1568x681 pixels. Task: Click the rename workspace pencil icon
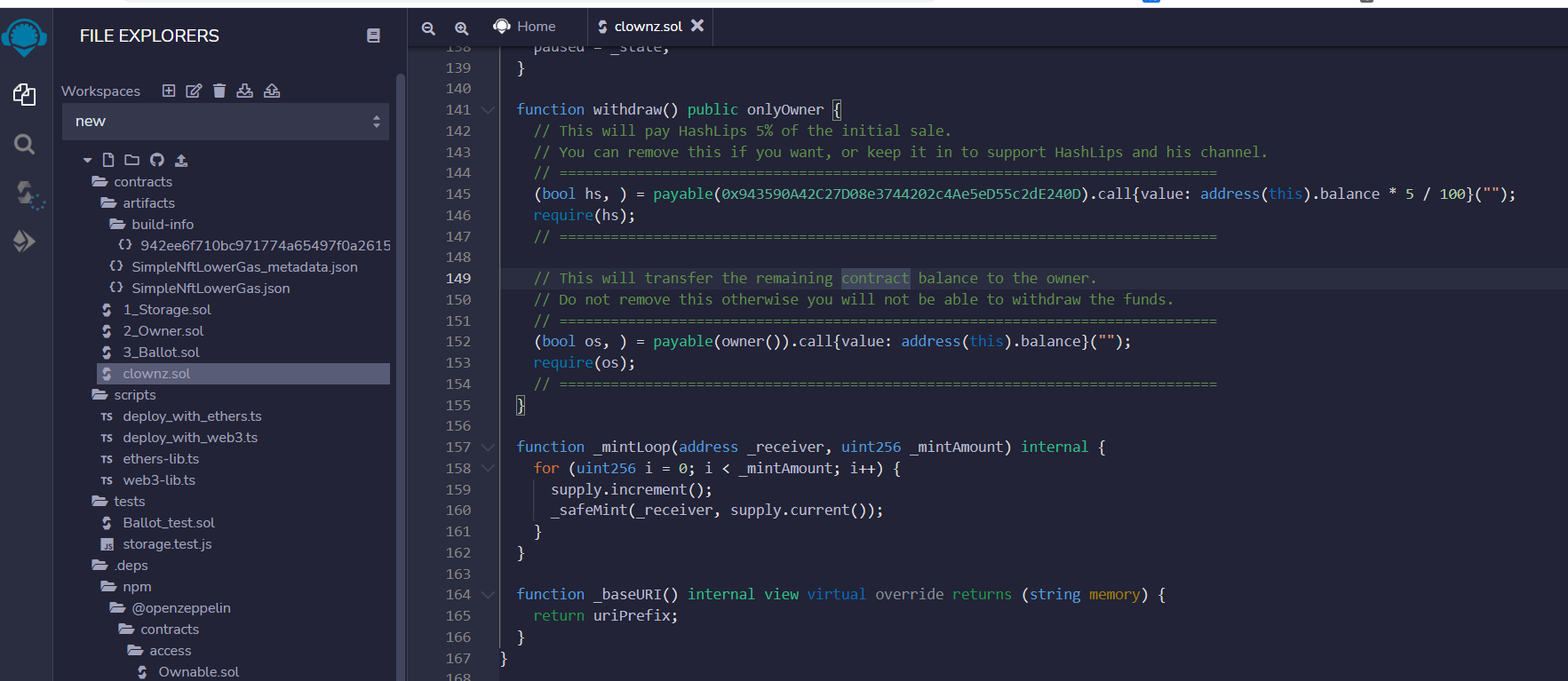(x=194, y=91)
